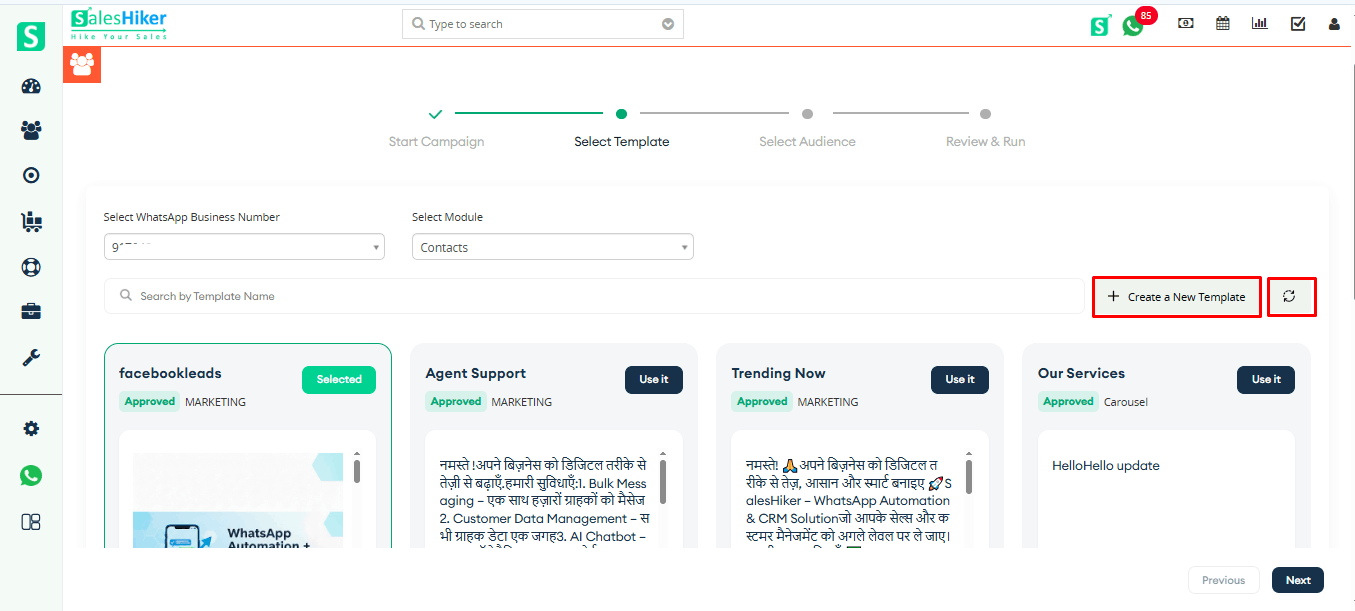
Task: Open the search bar category dropdown arrow
Action: tap(667, 23)
